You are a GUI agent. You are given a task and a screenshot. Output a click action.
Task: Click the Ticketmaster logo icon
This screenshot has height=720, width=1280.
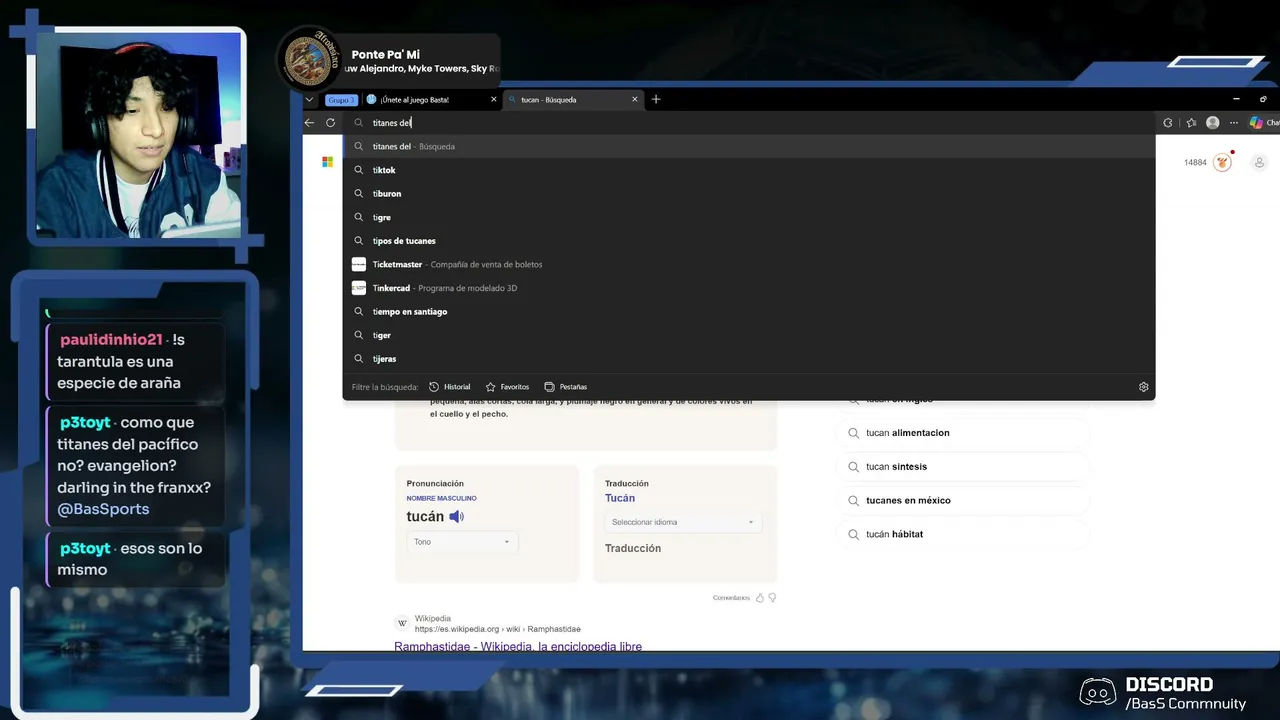359,264
